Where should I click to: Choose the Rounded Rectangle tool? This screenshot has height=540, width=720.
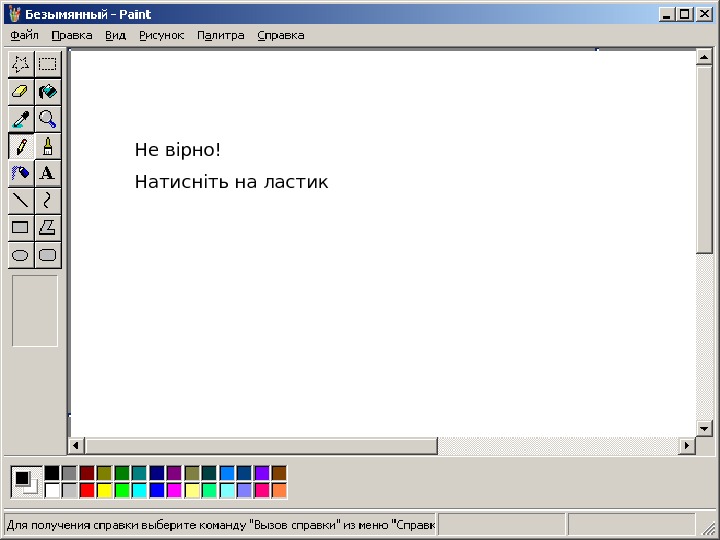tap(48, 255)
